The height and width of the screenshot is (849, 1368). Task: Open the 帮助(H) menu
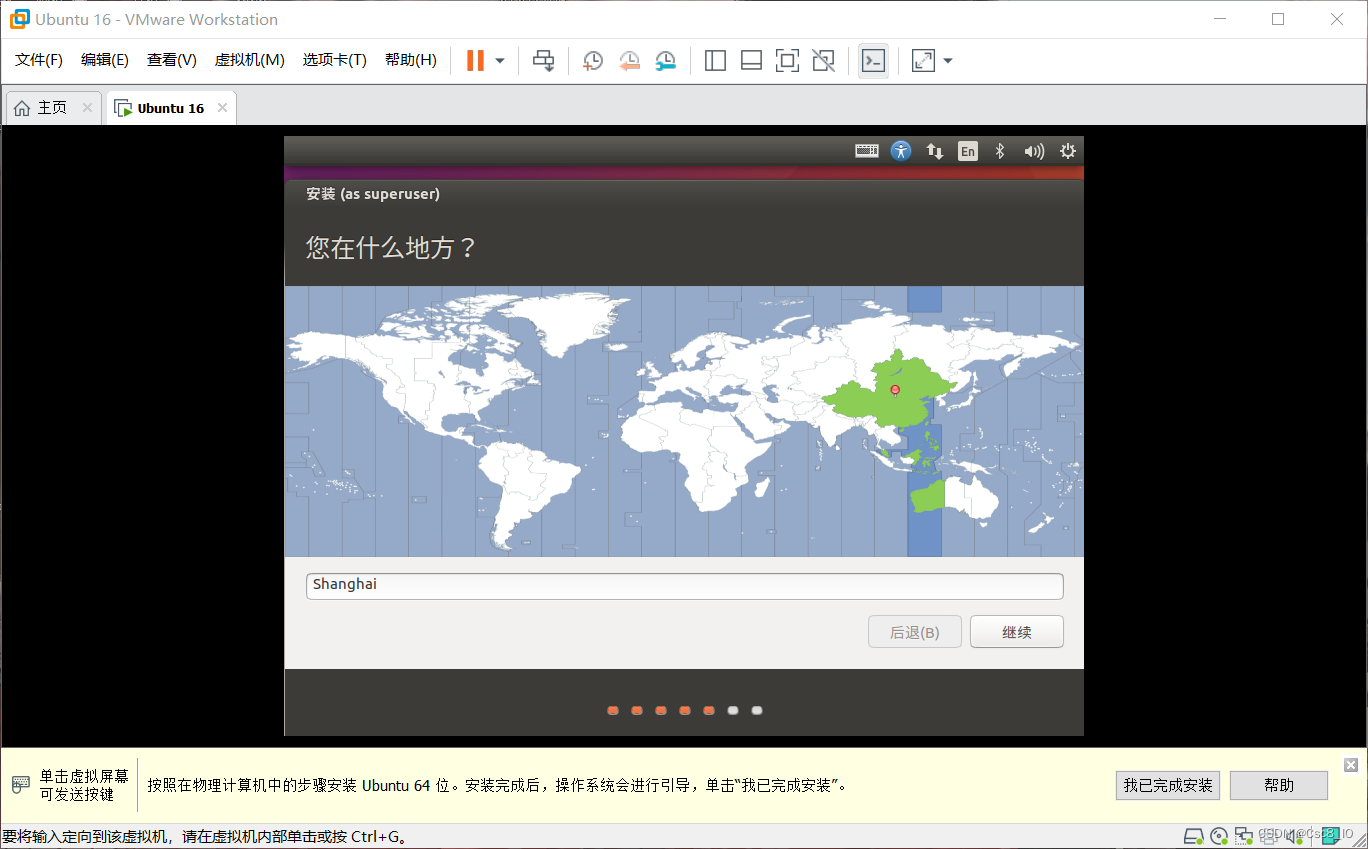(x=411, y=60)
